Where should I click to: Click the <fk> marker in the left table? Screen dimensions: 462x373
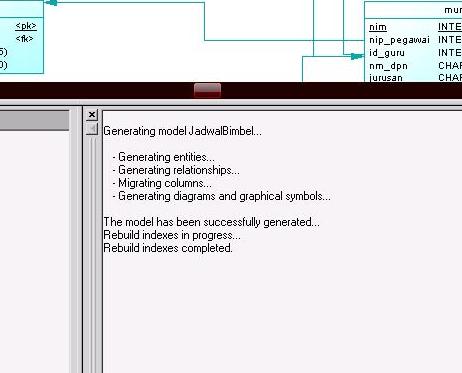25,39
